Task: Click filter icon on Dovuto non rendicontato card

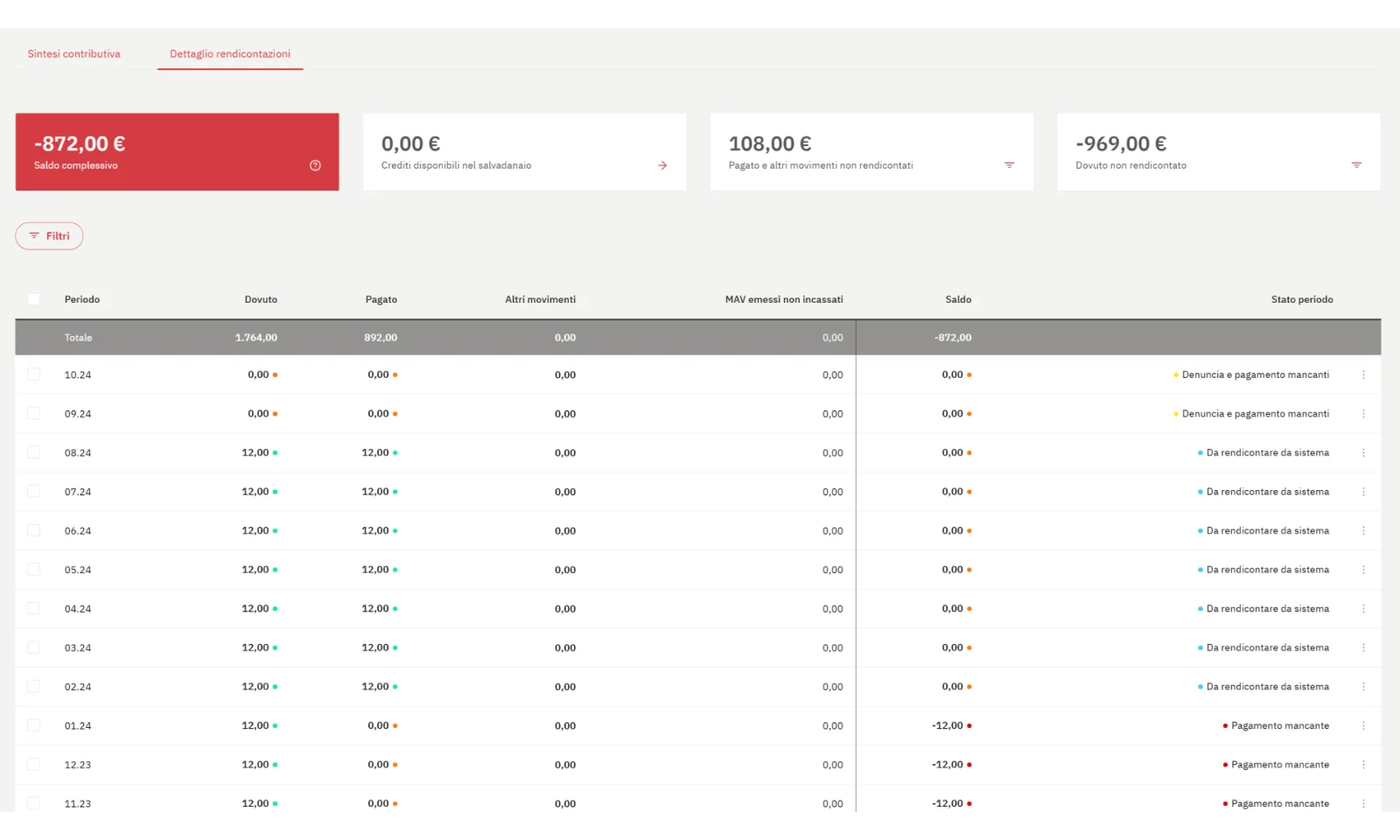Action: [x=1356, y=165]
